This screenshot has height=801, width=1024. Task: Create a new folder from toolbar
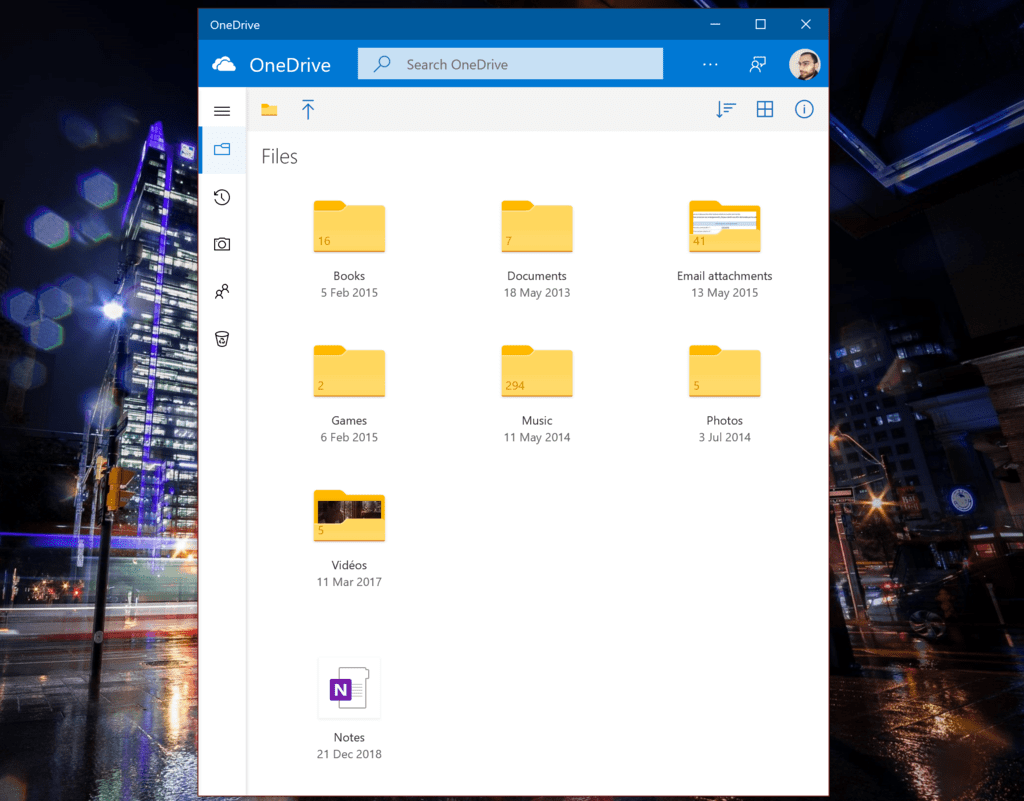[x=269, y=110]
